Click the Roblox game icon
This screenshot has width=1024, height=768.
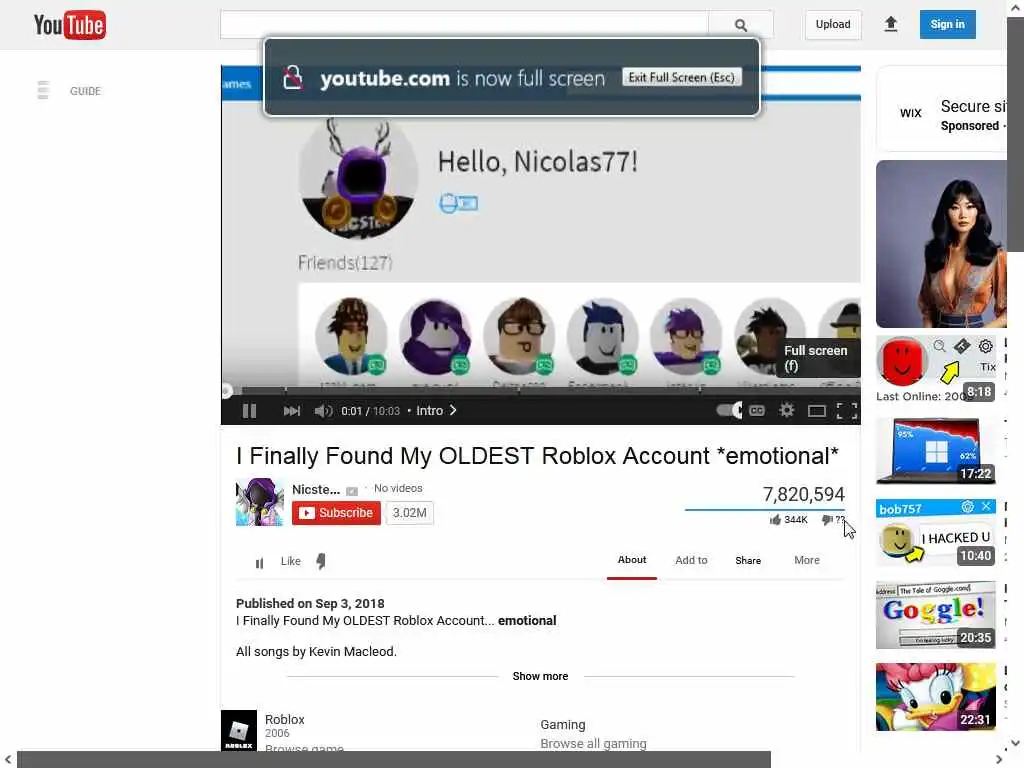[x=239, y=730]
